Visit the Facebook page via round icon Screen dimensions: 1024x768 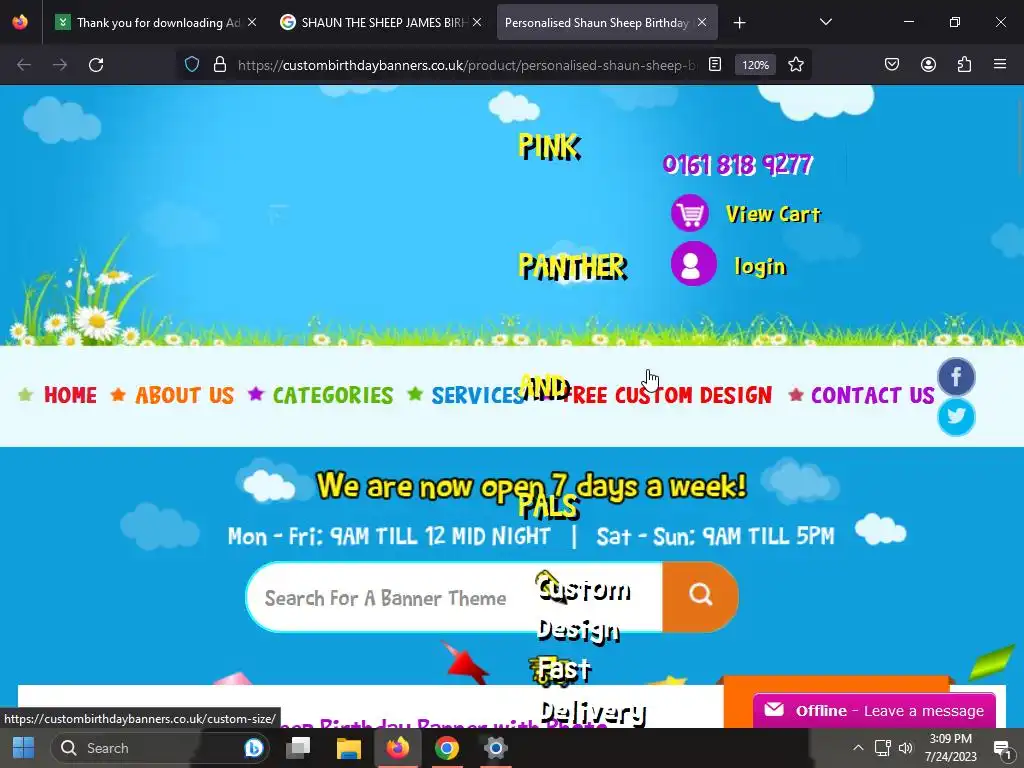pyautogui.click(x=956, y=377)
